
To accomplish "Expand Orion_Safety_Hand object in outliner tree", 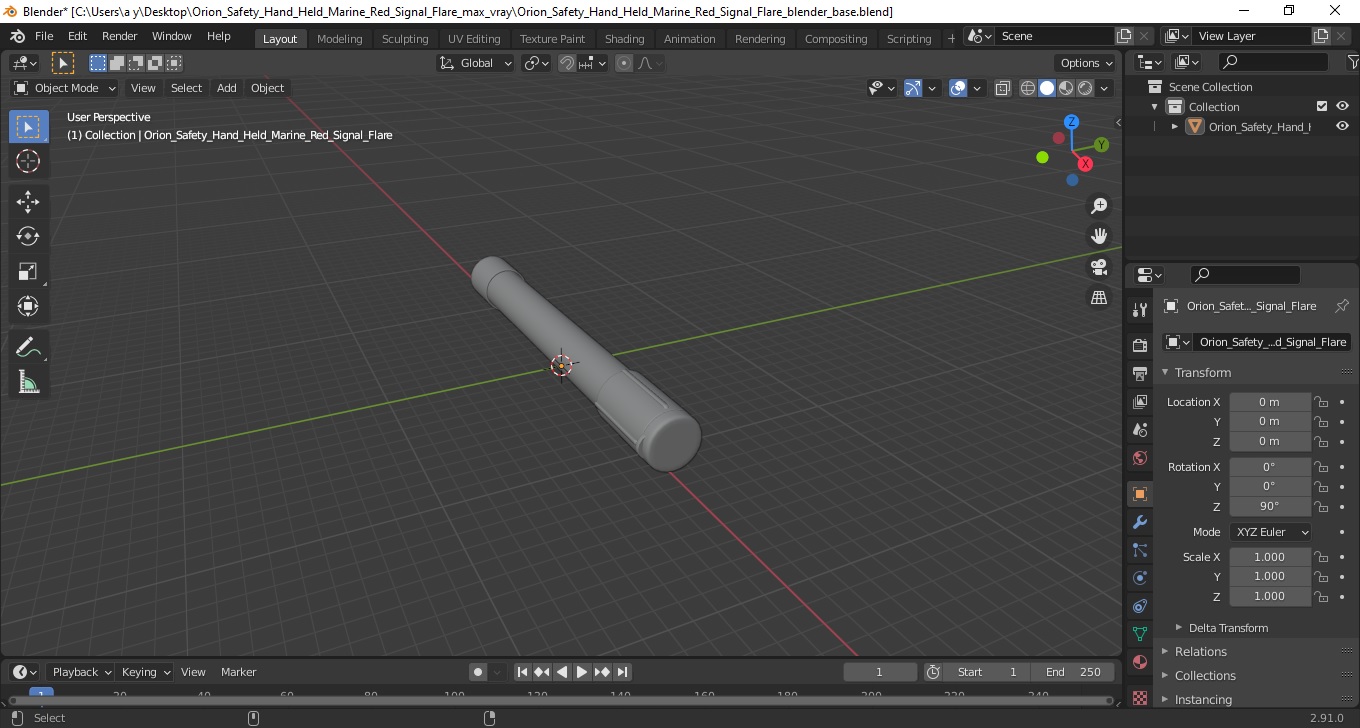I will click(1175, 127).
